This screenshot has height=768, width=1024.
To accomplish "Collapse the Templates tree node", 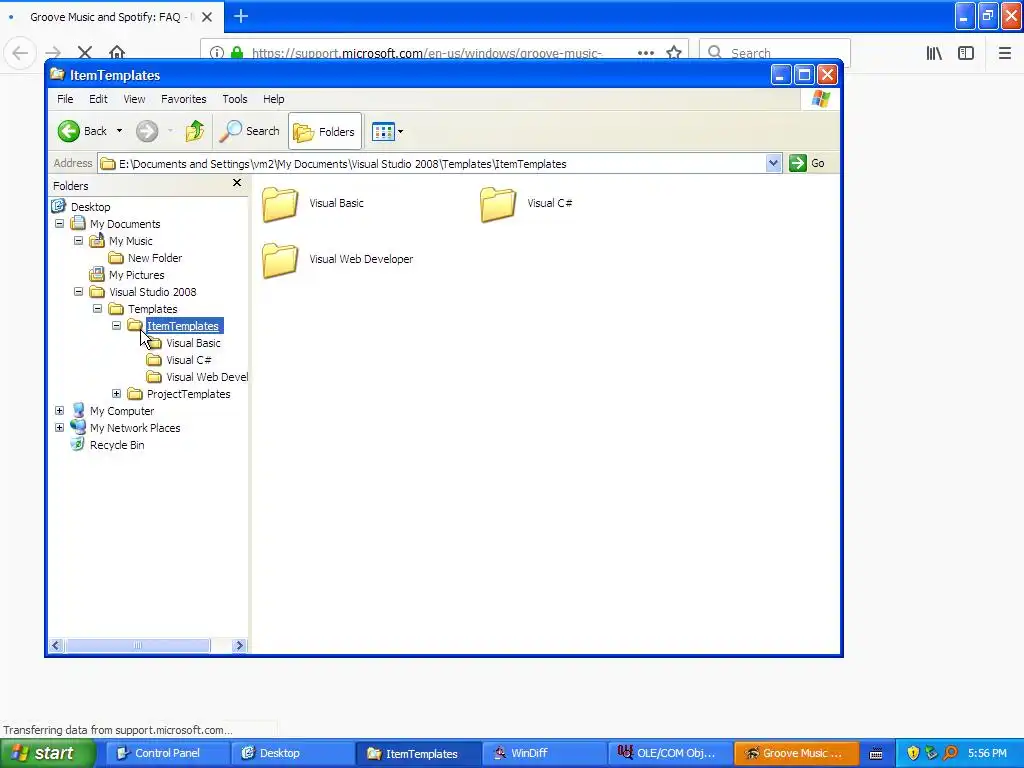I will [x=97, y=308].
